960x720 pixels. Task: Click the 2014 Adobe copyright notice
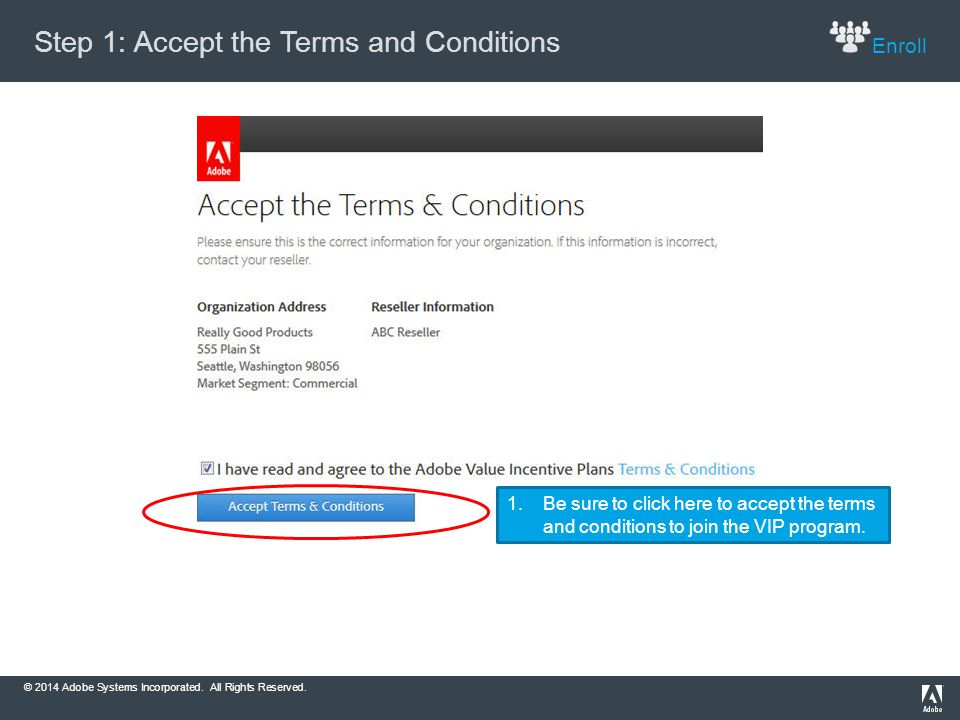coord(165,687)
